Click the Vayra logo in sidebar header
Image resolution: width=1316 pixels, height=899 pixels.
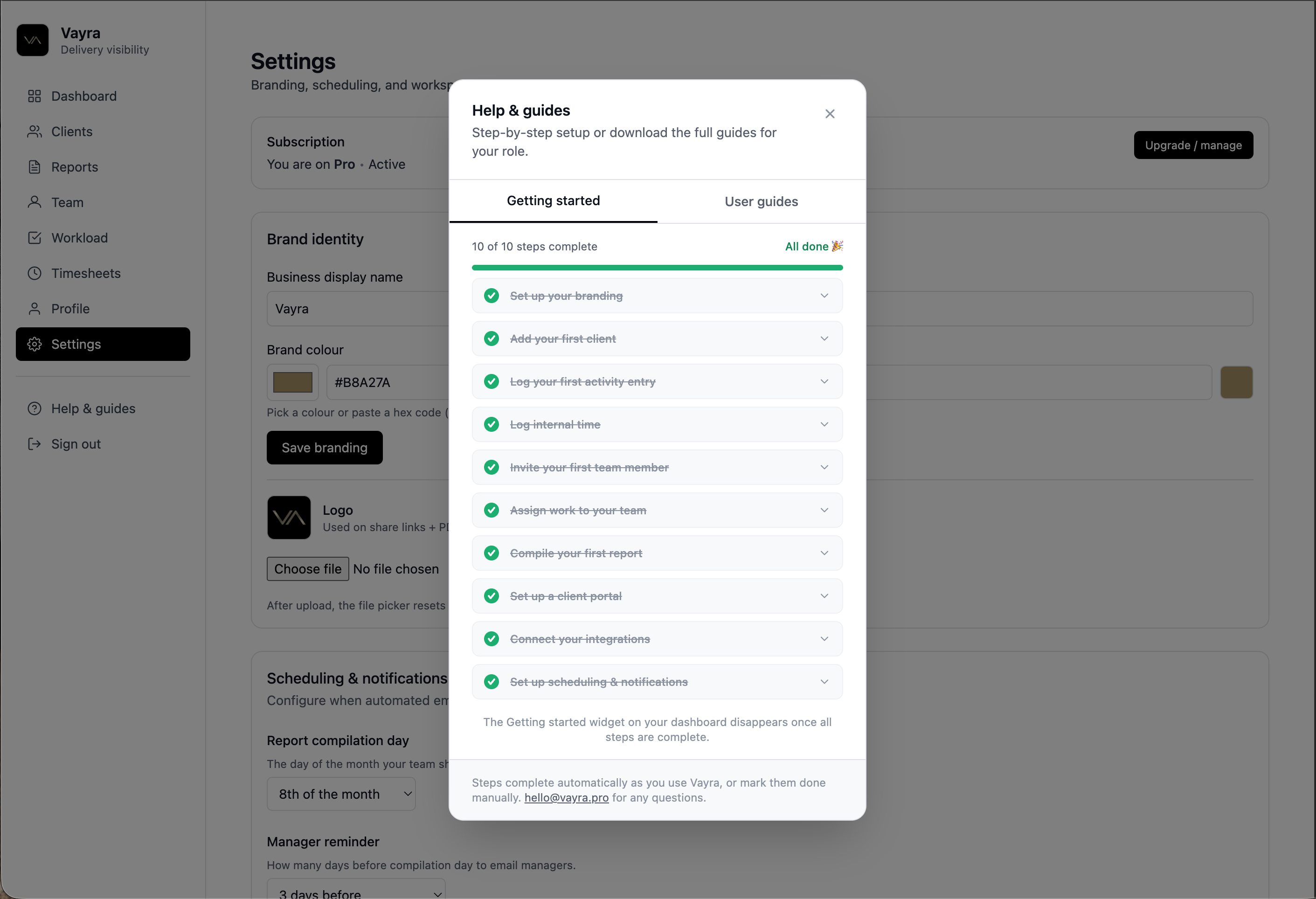(x=32, y=40)
